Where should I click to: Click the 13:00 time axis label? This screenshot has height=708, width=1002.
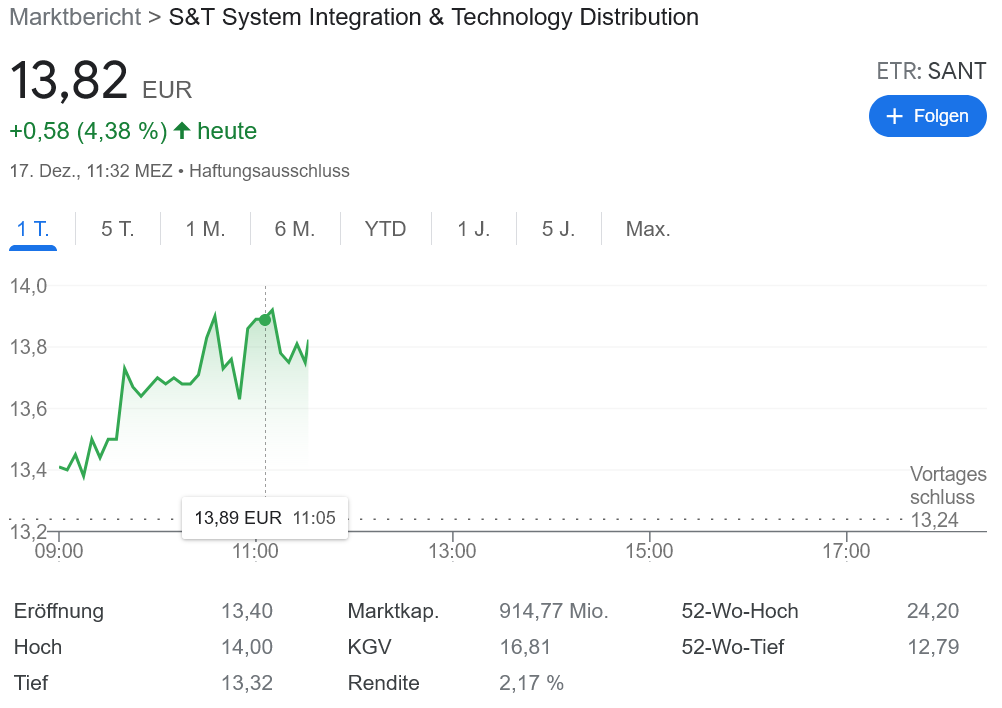[452, 550]
